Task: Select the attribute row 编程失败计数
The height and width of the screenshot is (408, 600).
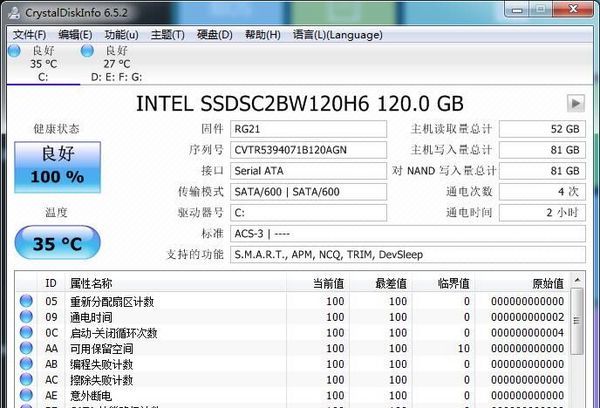Action: [x=292, y=364]
